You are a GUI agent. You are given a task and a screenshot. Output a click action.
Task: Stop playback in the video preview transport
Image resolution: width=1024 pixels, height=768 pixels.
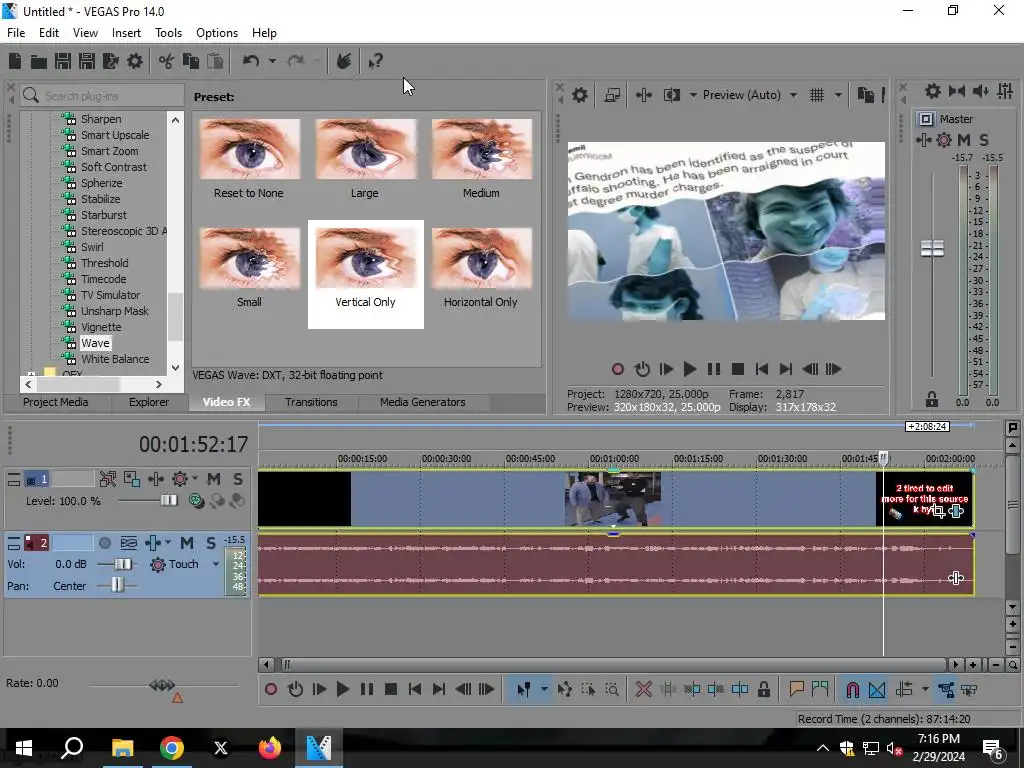[738, 369]
